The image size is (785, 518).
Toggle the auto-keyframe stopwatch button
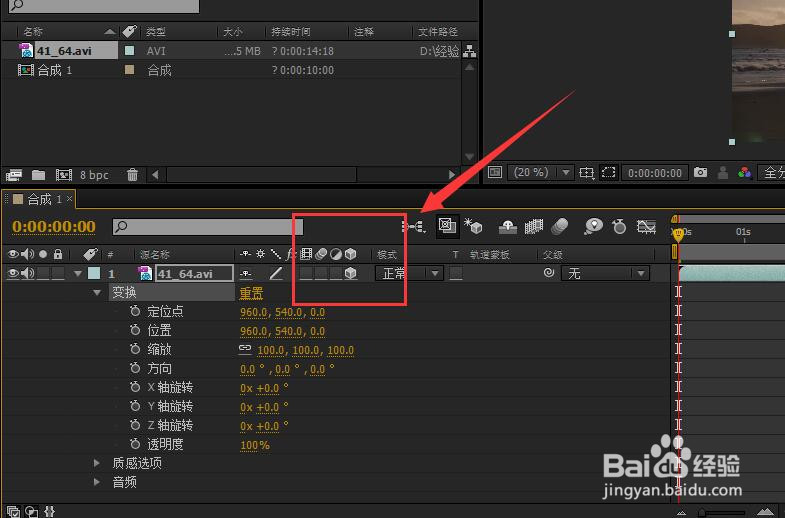[x=619, y=227]
